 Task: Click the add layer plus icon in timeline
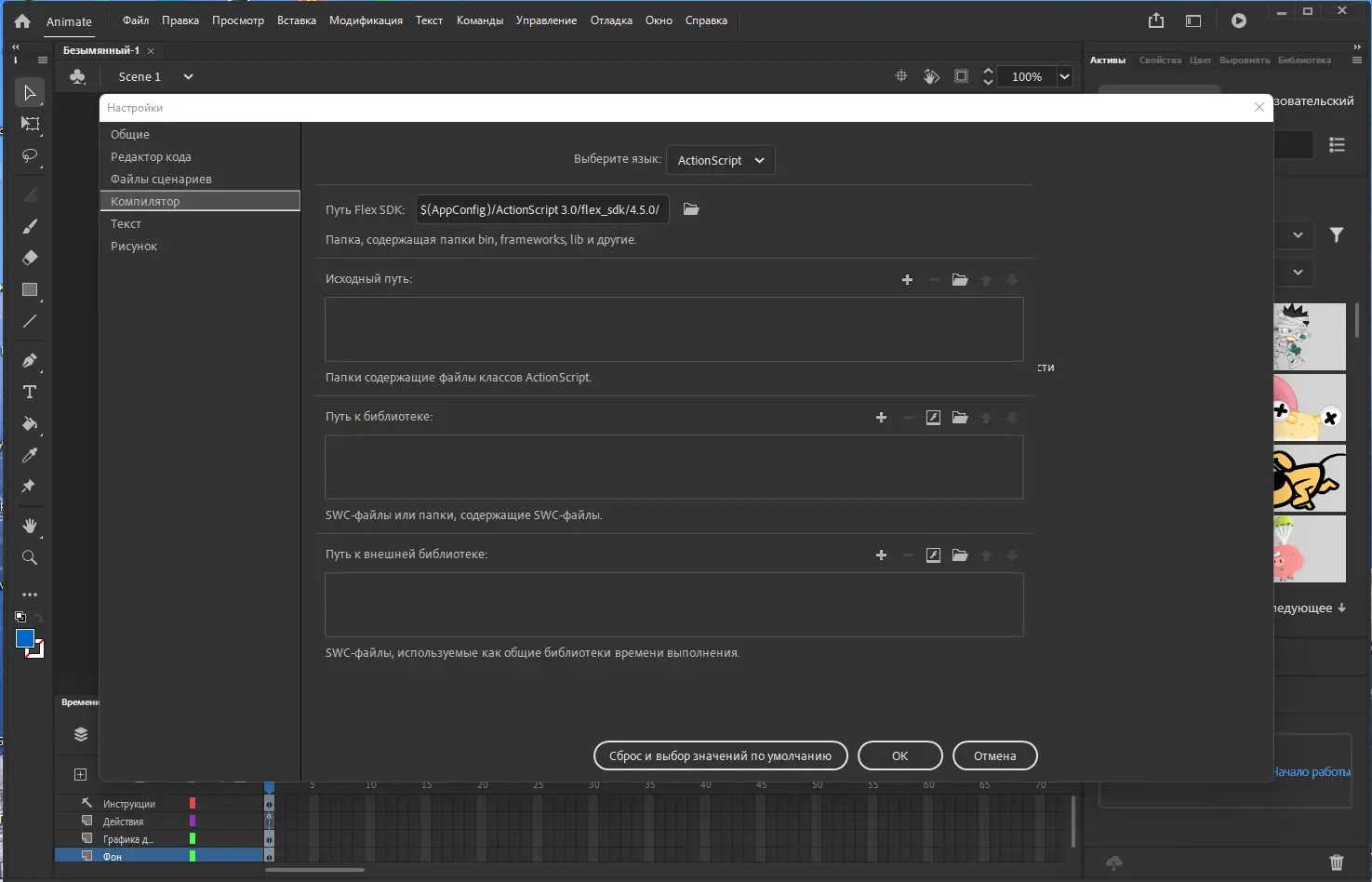point(81,774)
